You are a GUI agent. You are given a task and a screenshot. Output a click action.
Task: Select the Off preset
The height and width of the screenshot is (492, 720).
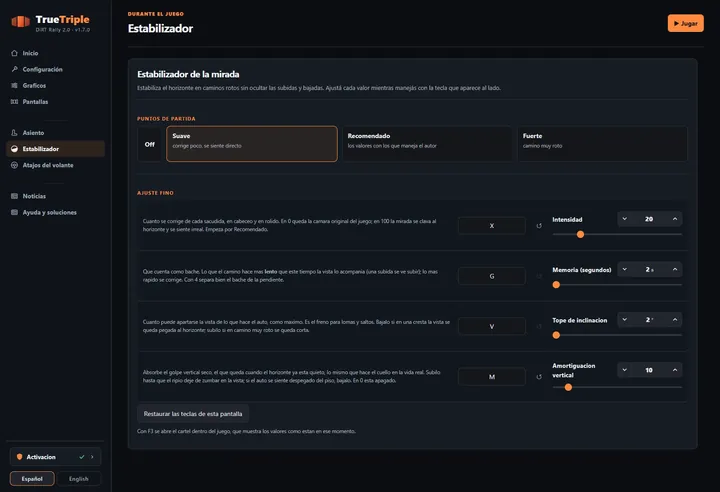click(x=150, y=144)
